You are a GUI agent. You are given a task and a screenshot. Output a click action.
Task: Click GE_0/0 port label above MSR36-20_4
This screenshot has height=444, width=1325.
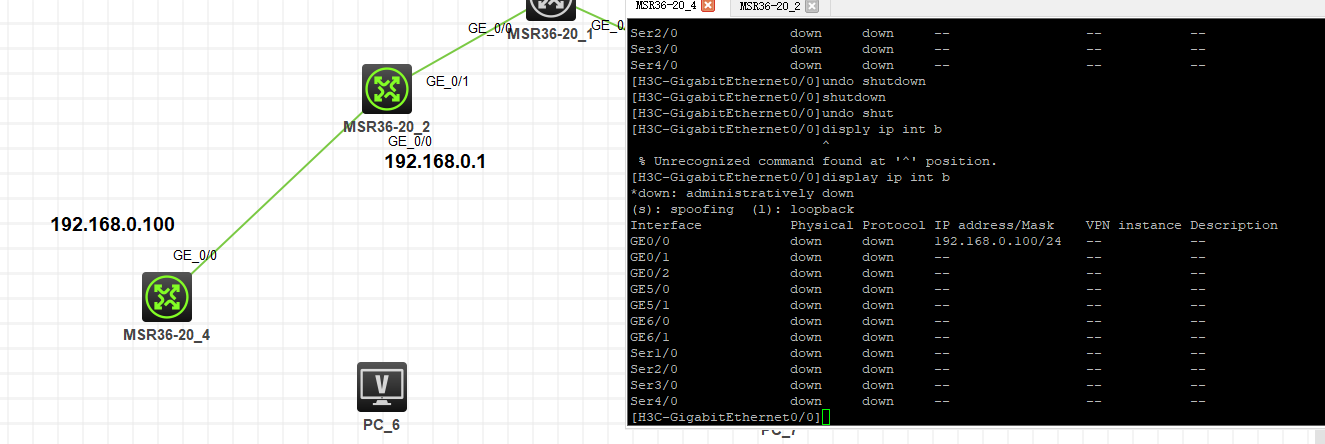pyautogui.click(x=195, y=255)
